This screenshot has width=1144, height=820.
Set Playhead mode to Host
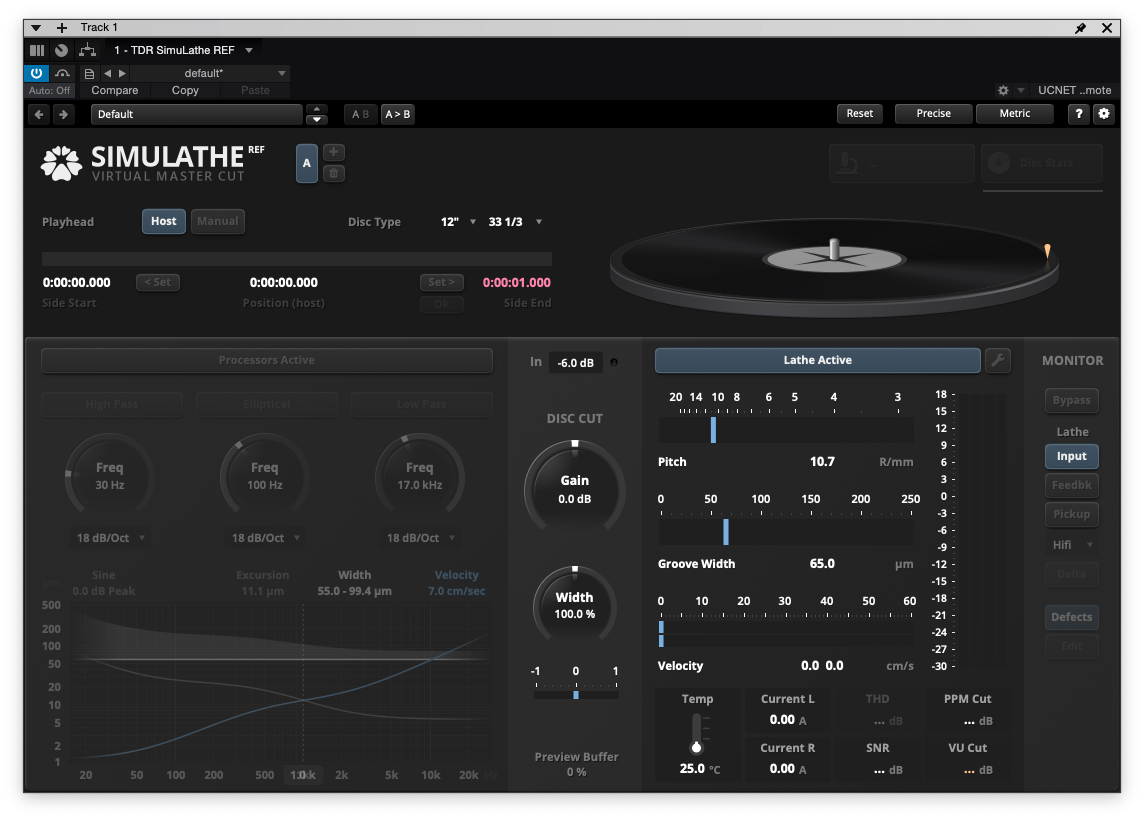click(163, 221)
